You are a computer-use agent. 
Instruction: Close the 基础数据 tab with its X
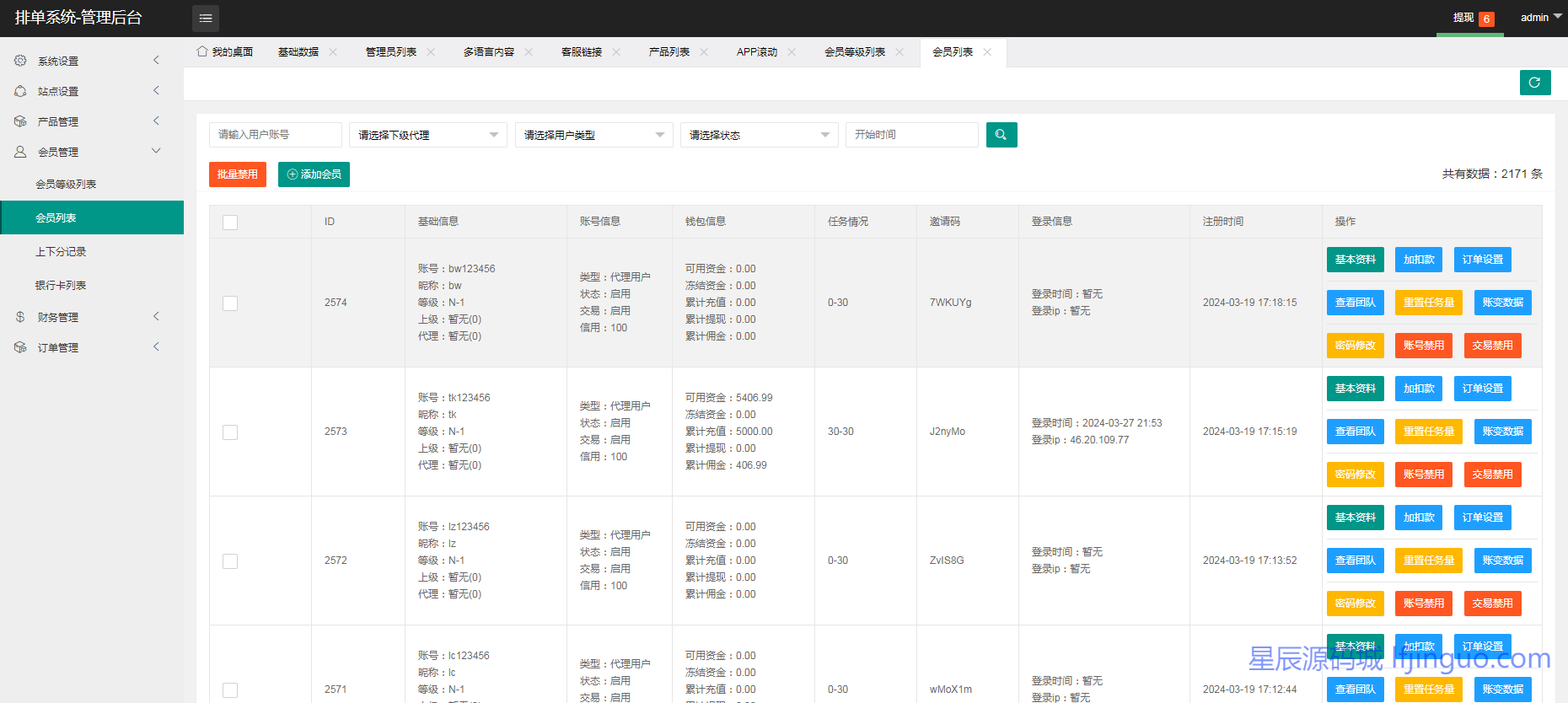click(x=333, y=52)
